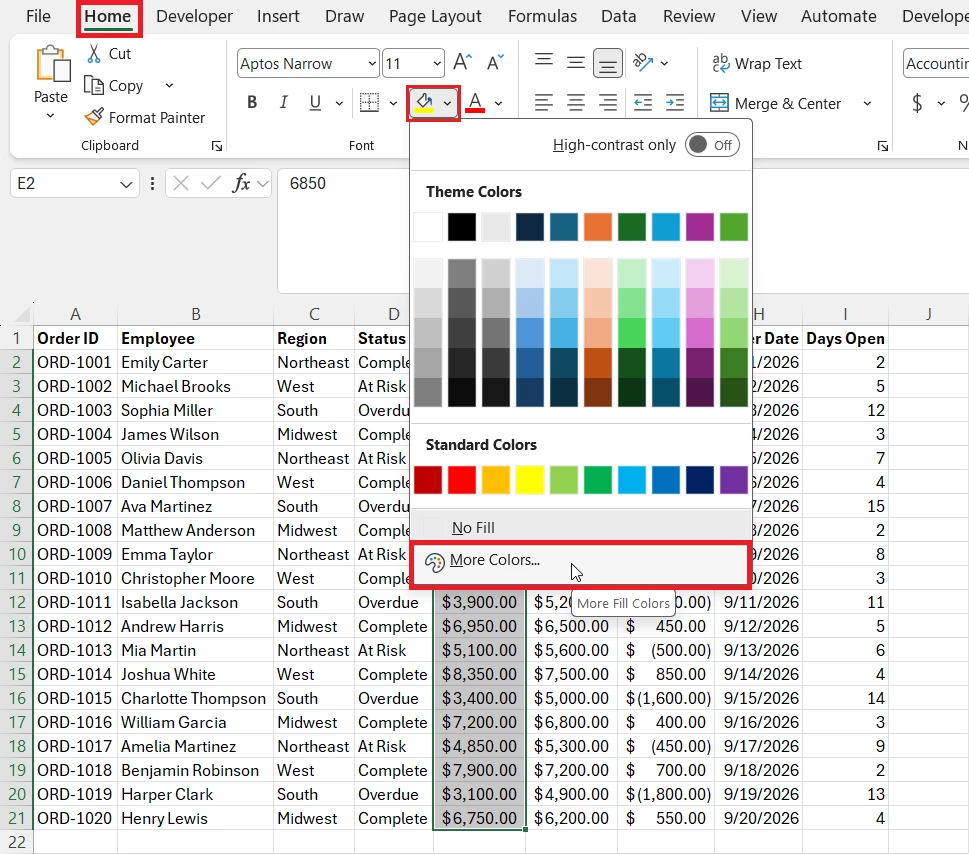This screenshot has width=969, height=854.
Task: Open the Orientation dropdown arrow
Action: (664, 63)
